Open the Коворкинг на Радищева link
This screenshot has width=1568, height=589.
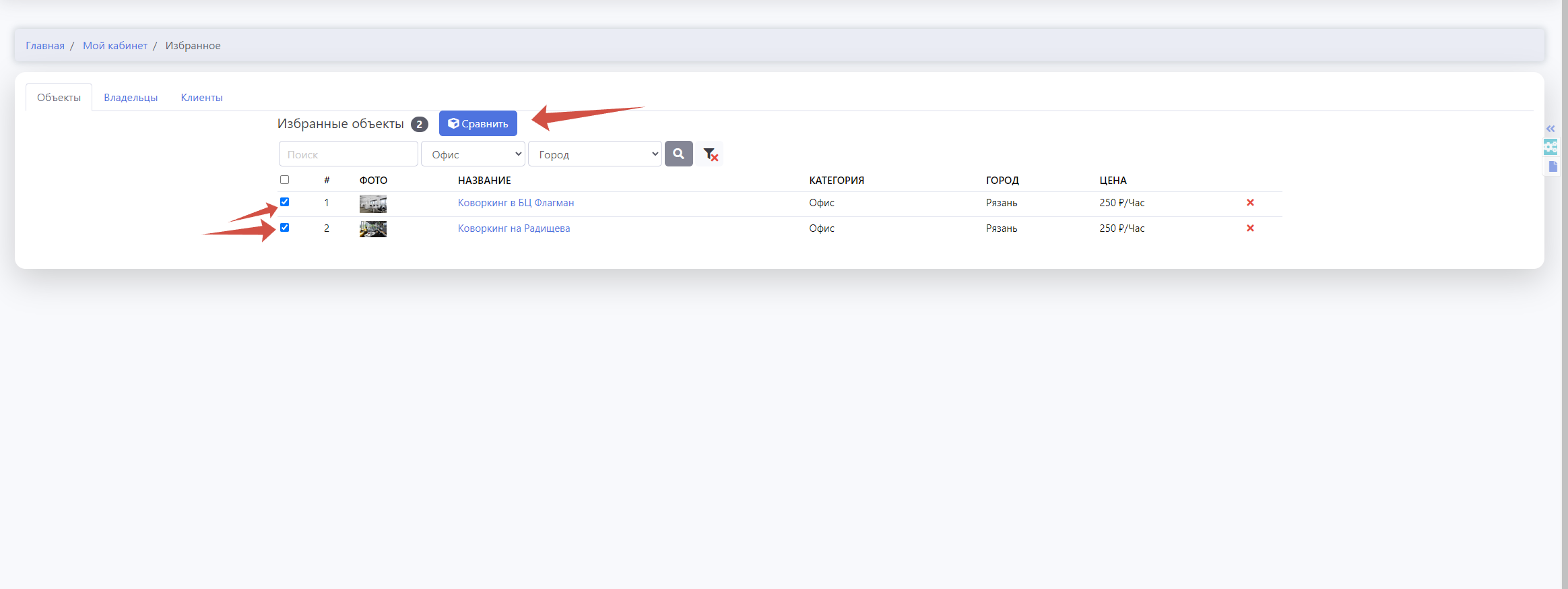coord(513,228)
